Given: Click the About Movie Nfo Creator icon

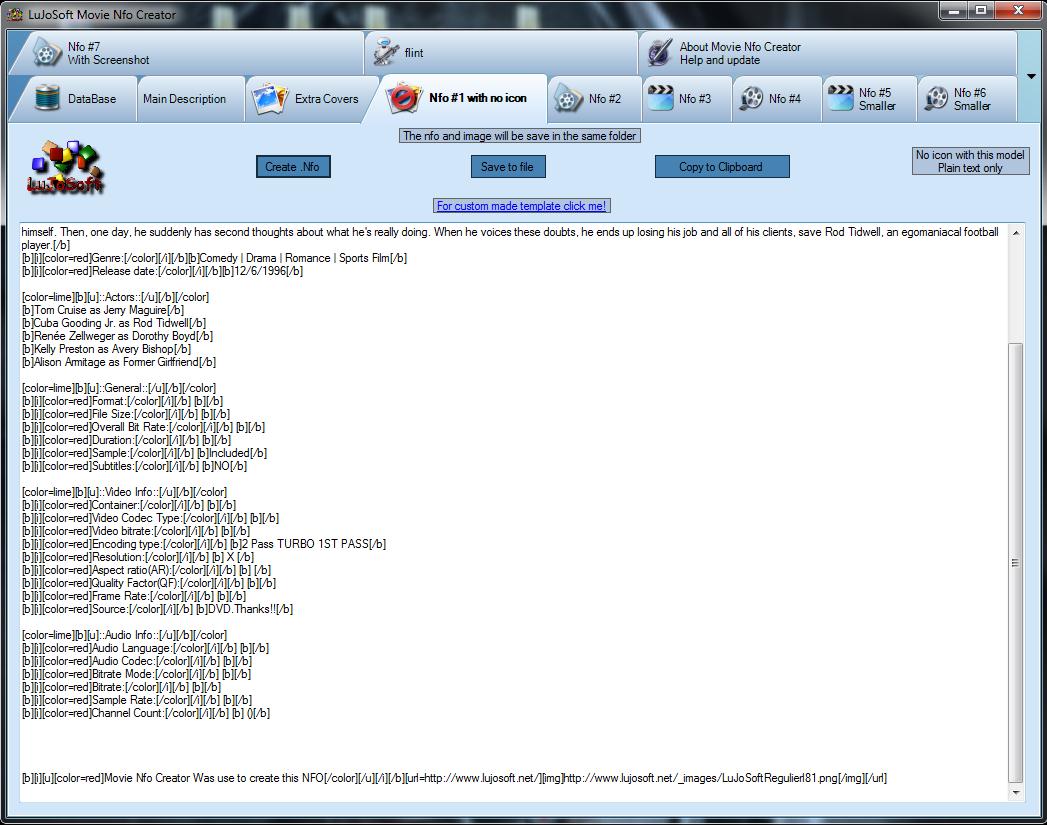Looking at the screenshot, I should pos(660,52).
